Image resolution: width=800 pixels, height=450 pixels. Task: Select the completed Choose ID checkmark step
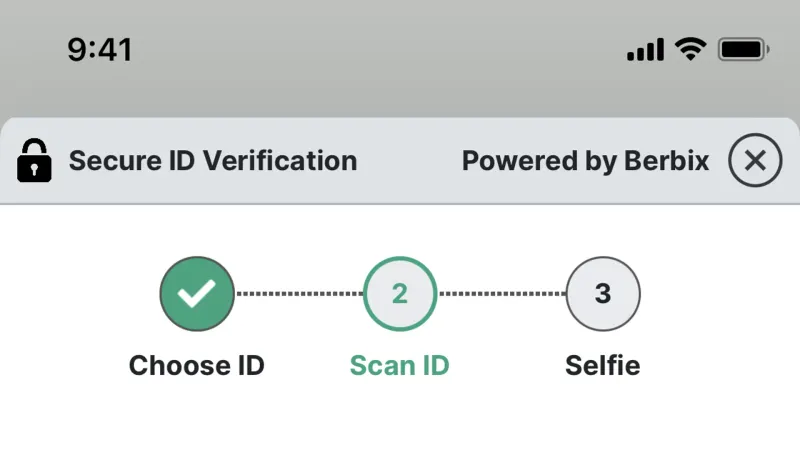(x=197, y=293)
